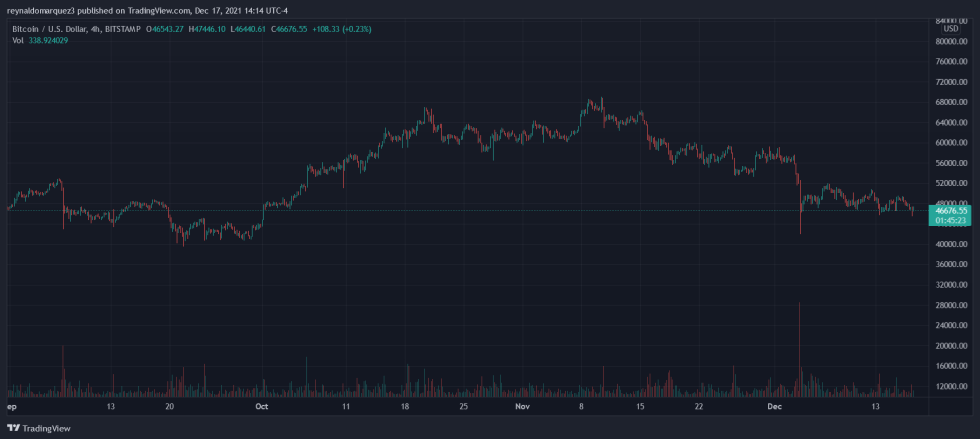Click the 28000.00 price axis label
The image size is (980, 439).
951,305
